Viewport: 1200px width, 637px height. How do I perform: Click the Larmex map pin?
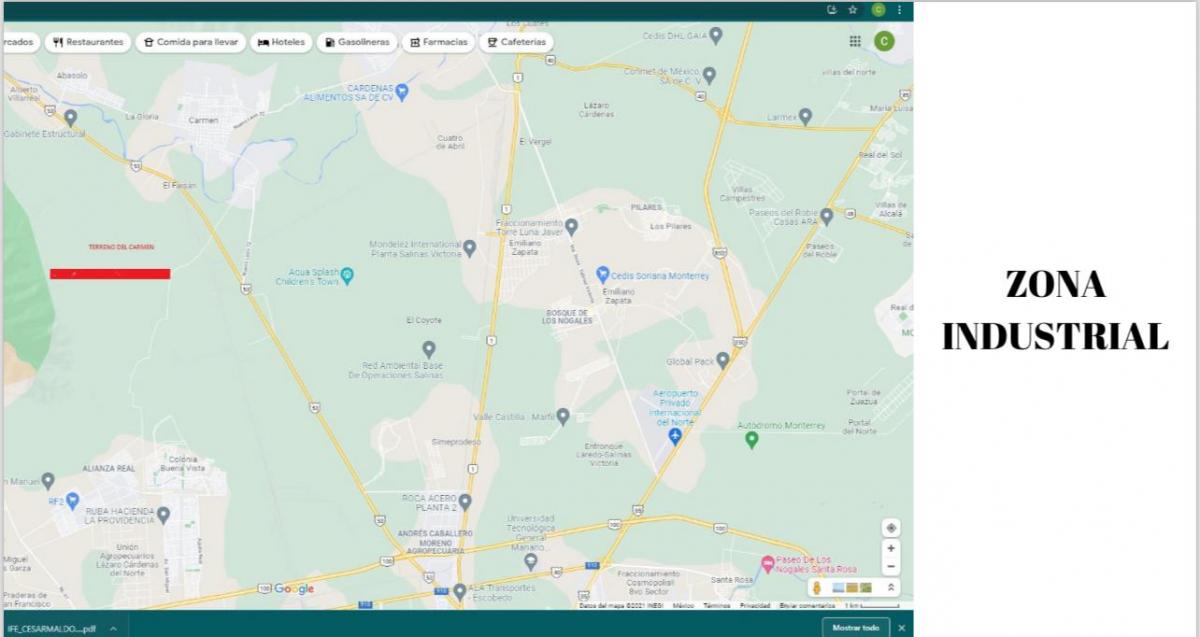click(x=807, y=117)
